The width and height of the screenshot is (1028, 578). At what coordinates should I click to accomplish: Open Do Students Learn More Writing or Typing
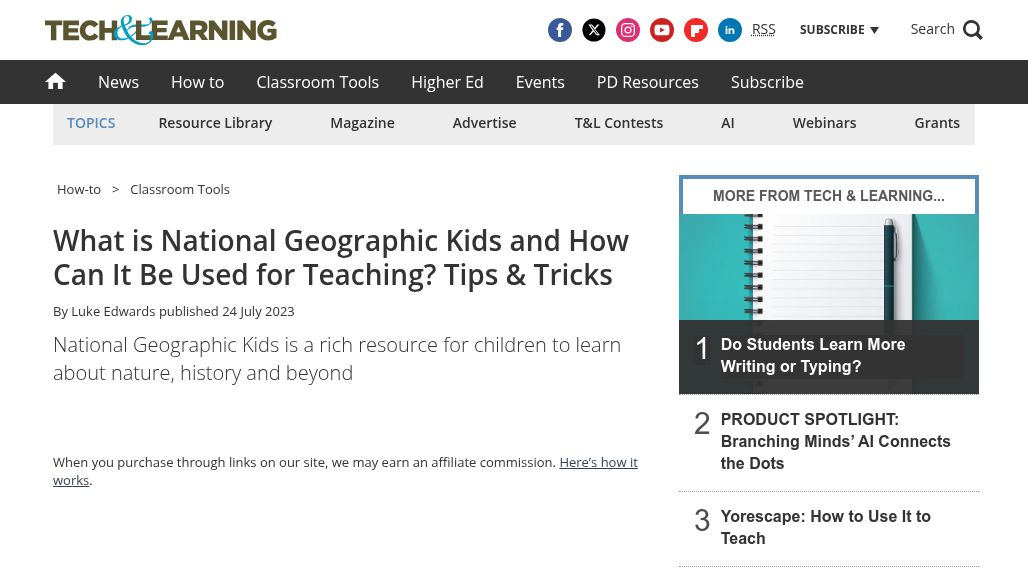tap(813, 355)
